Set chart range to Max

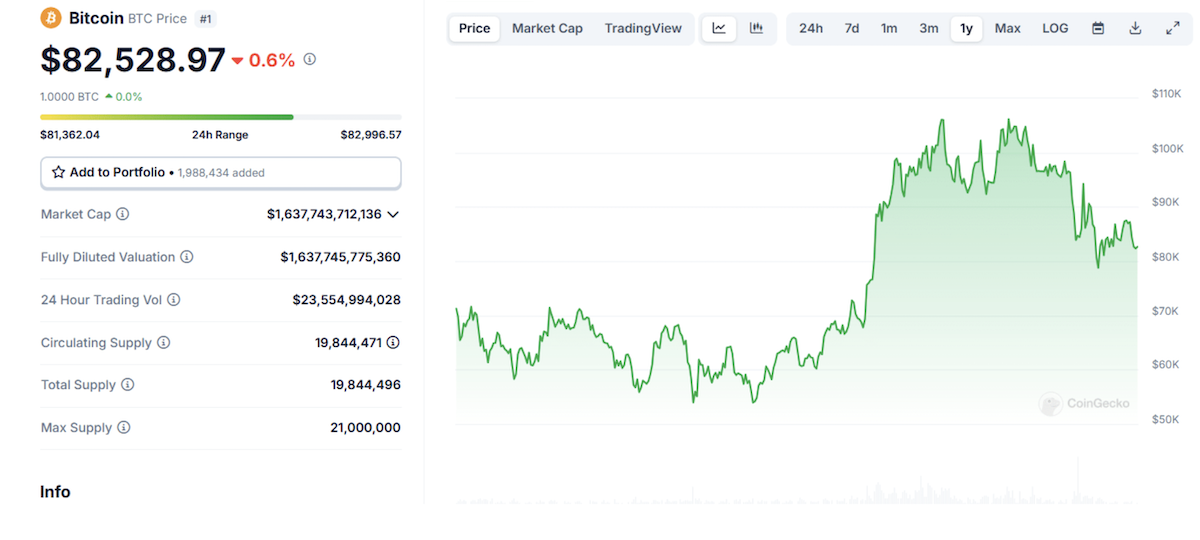click(1008, 28)
